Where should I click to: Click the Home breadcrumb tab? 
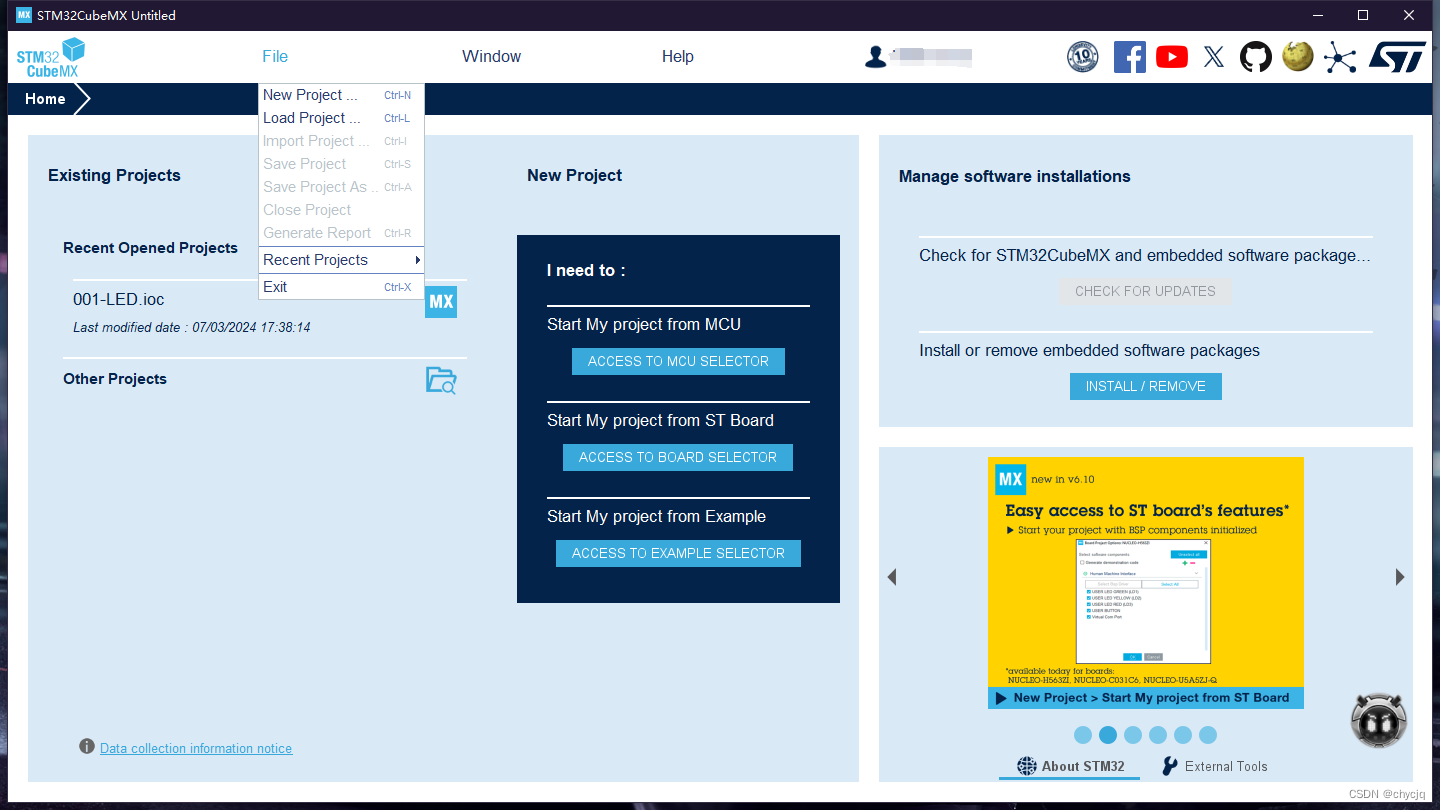[46, 99]
